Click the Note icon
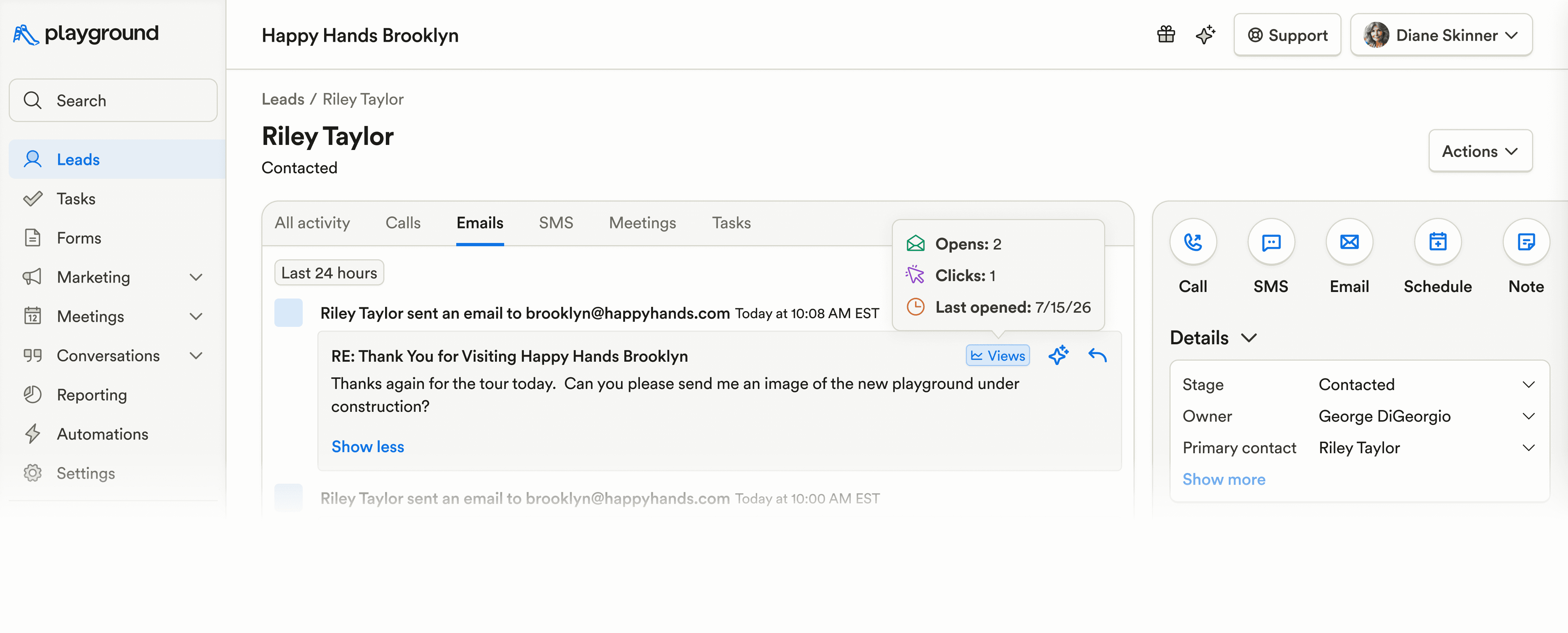1568x633 pixels. pos(1526,242)
